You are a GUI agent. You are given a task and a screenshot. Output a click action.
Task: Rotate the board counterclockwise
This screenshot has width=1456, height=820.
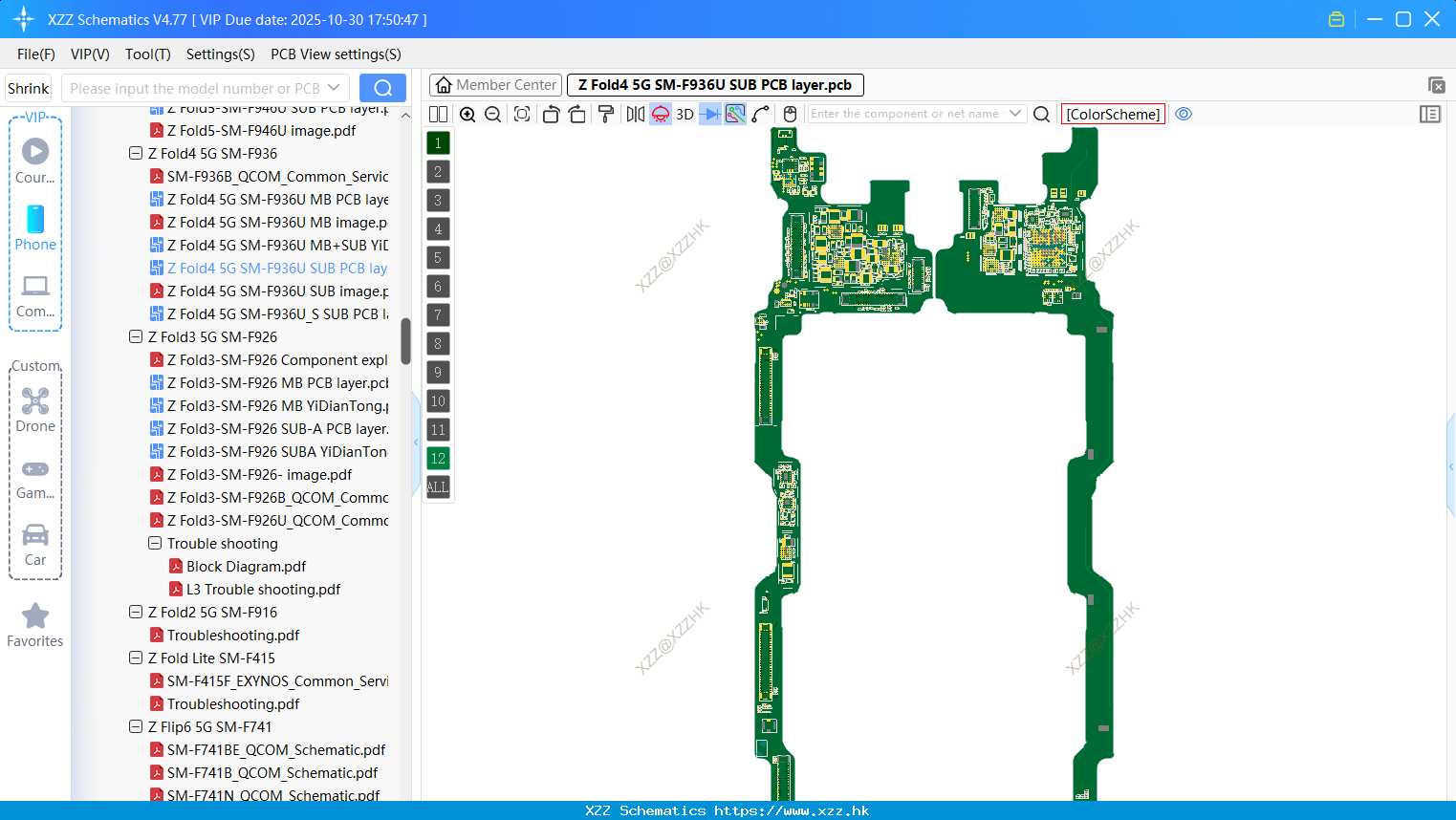coord(551,114)
